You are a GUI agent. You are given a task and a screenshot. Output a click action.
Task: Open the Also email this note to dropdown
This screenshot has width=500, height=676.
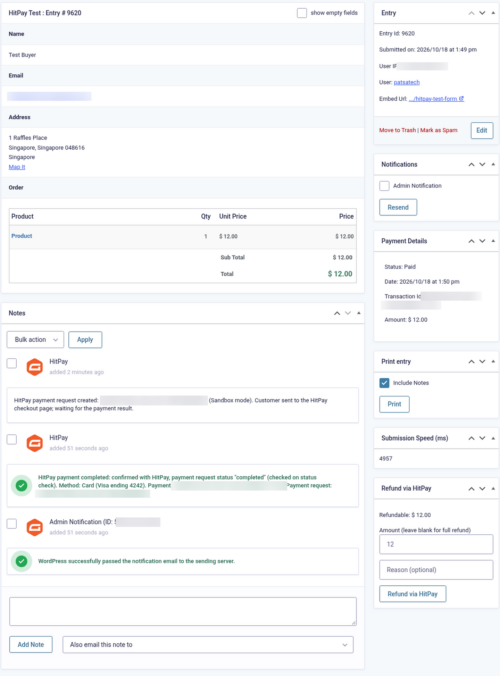pos(208,645)
